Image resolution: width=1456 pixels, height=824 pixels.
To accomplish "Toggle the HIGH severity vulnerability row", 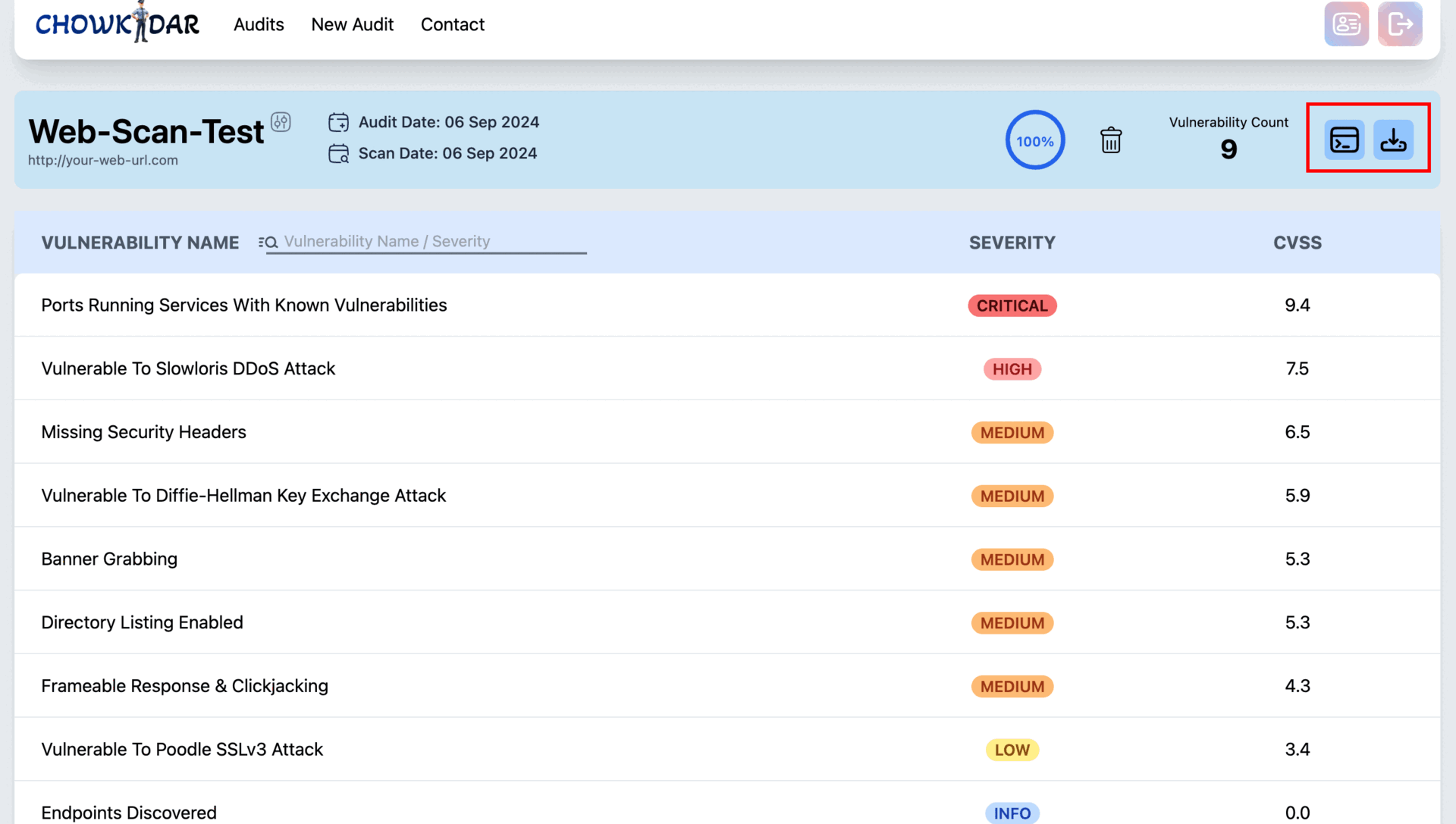I will tap(727, 368).
